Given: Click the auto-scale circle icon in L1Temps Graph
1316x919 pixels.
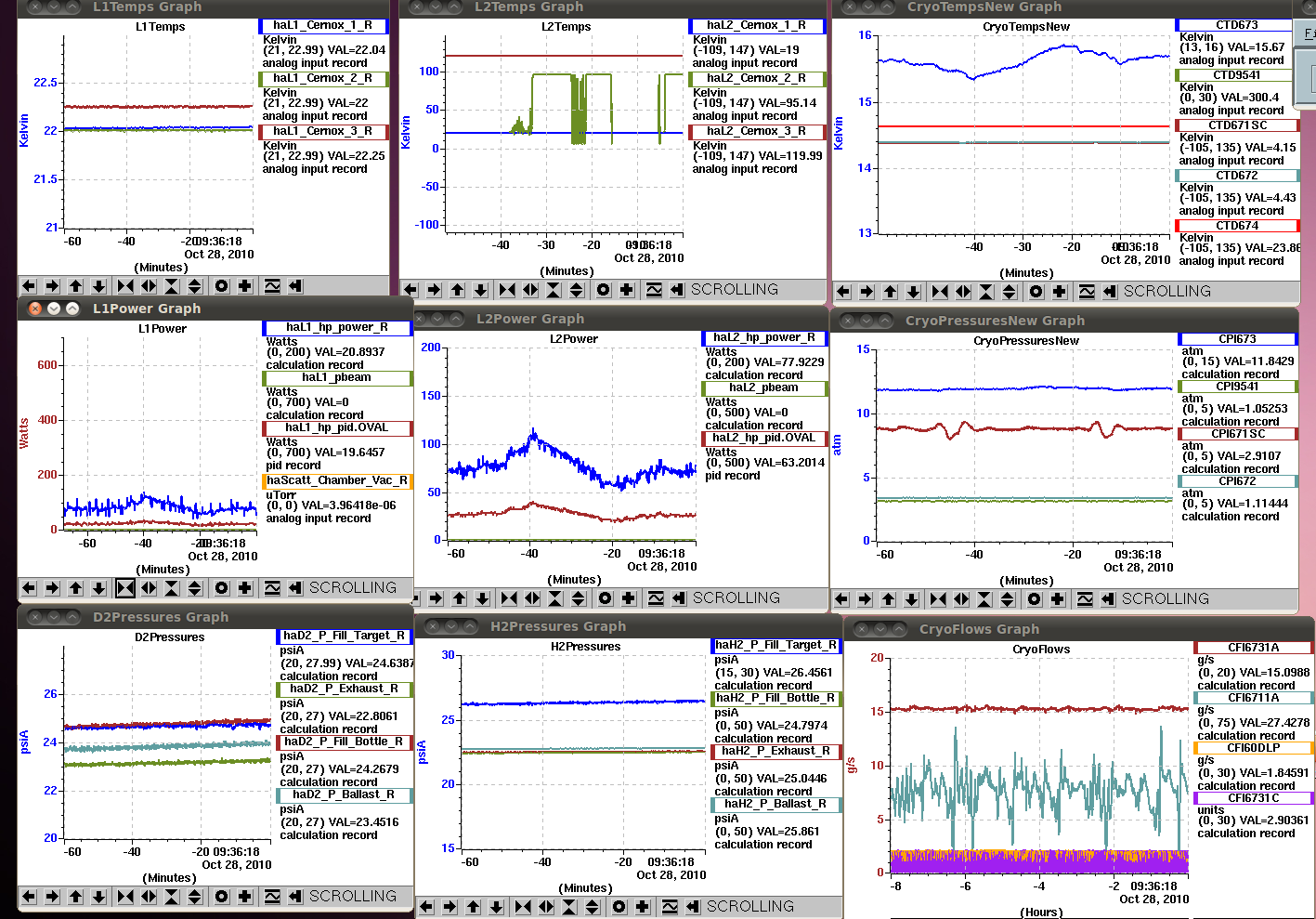Looking at the screenshot, I should point(221,286).
